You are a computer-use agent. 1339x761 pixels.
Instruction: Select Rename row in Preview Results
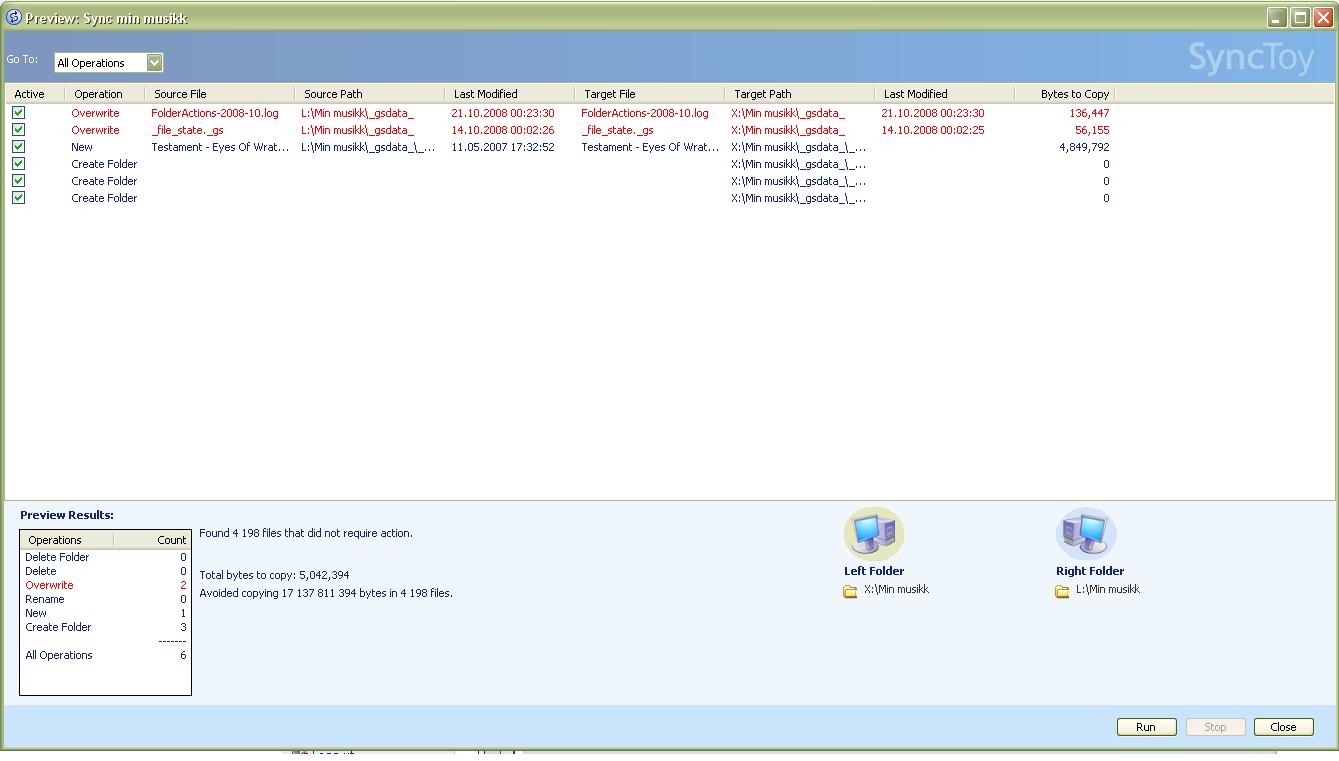click(x=105, y=599)
